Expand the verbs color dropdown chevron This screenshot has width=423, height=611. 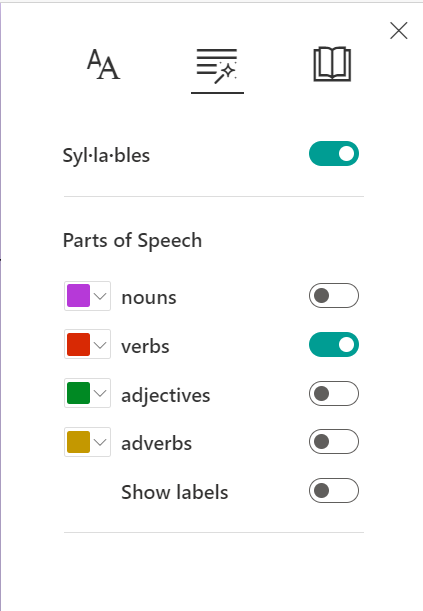pyautogui.click(x=100, y=345)
